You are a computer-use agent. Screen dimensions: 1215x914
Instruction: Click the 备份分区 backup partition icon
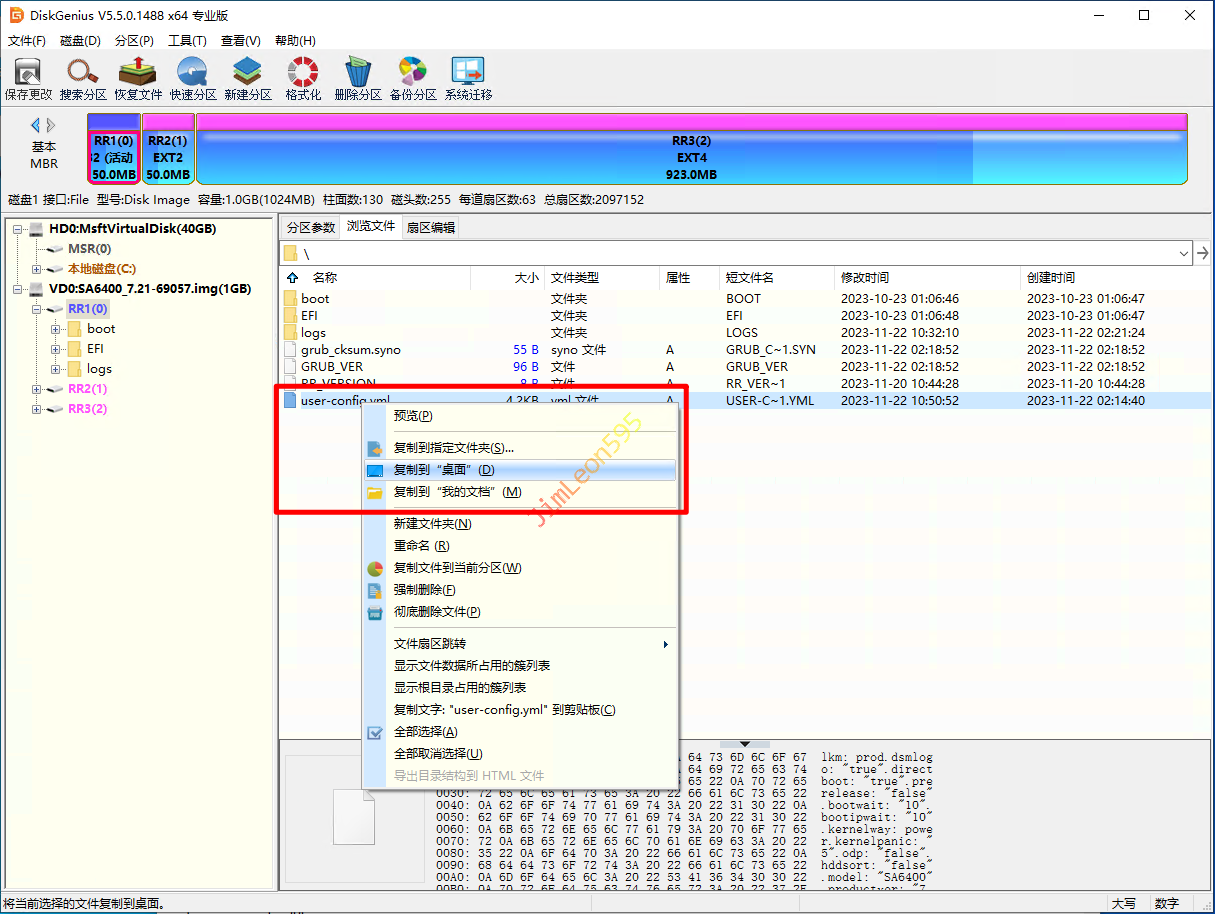coord(412,78)
